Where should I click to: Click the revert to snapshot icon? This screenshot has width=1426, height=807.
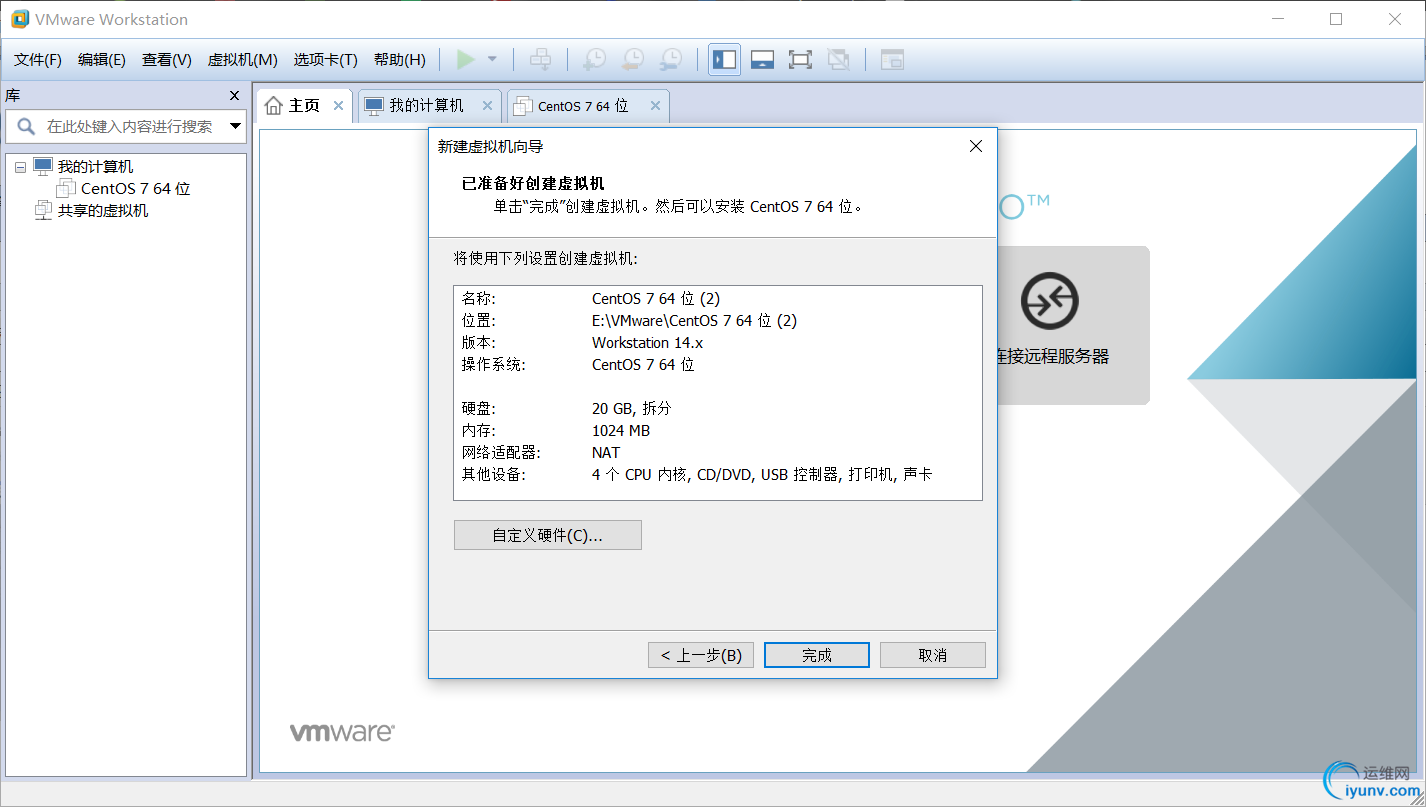632,60
